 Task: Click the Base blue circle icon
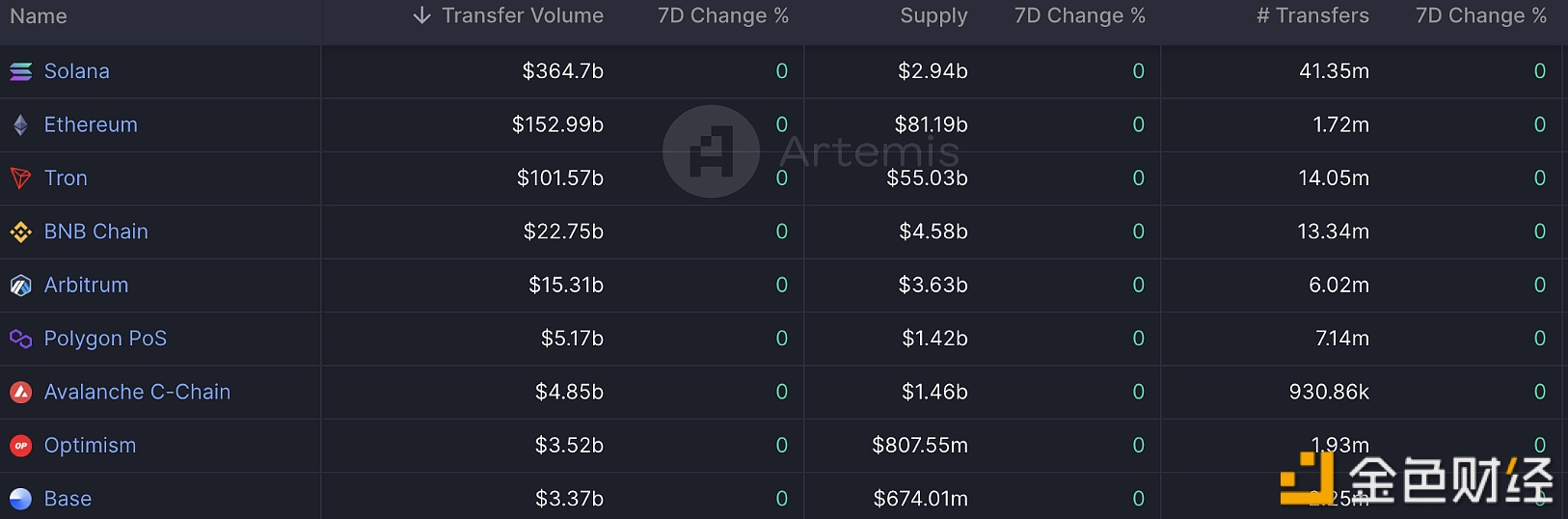click(x=20, y=499)
